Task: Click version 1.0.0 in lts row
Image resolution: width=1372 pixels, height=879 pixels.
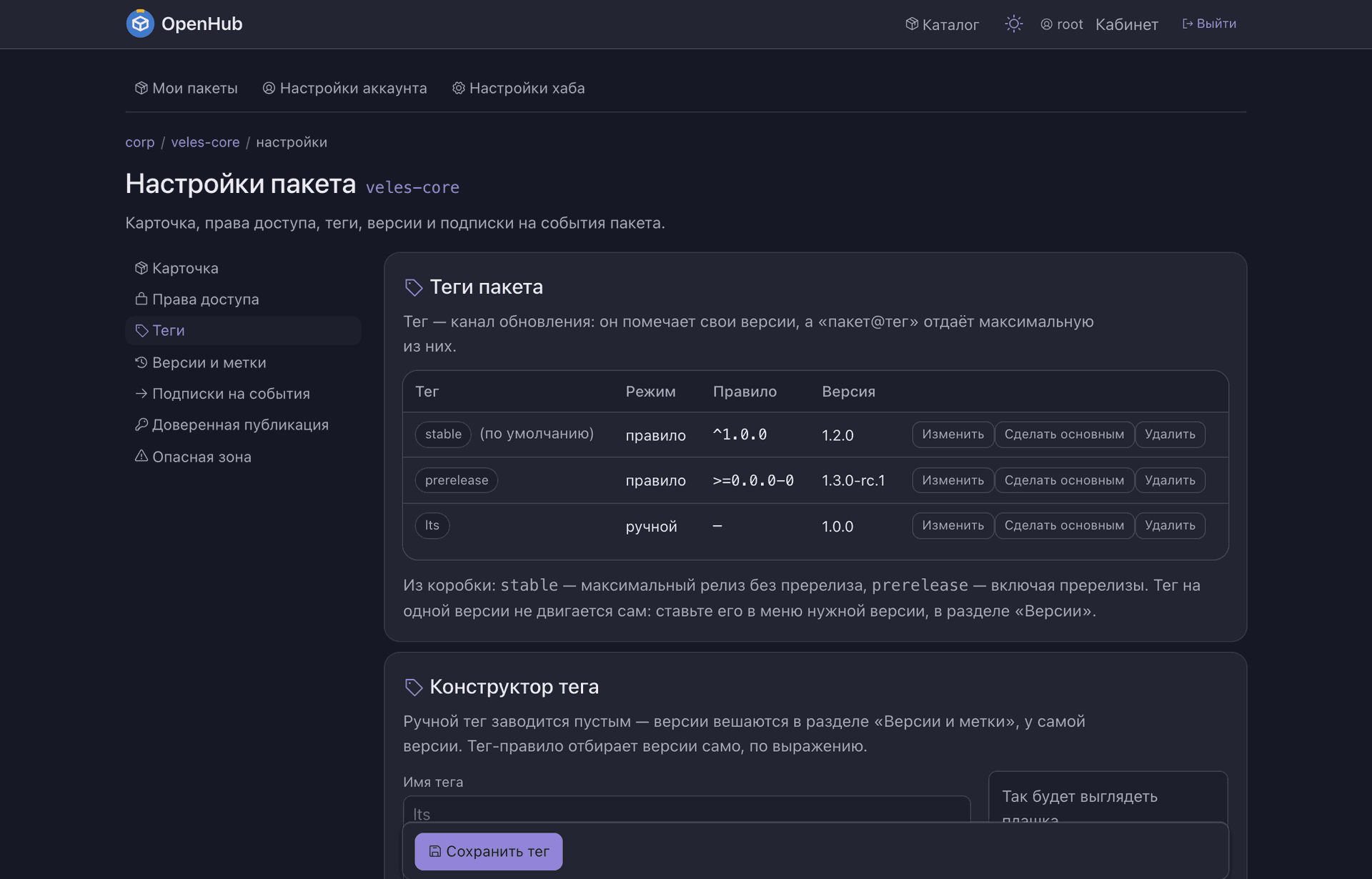Action: [837, 527]
